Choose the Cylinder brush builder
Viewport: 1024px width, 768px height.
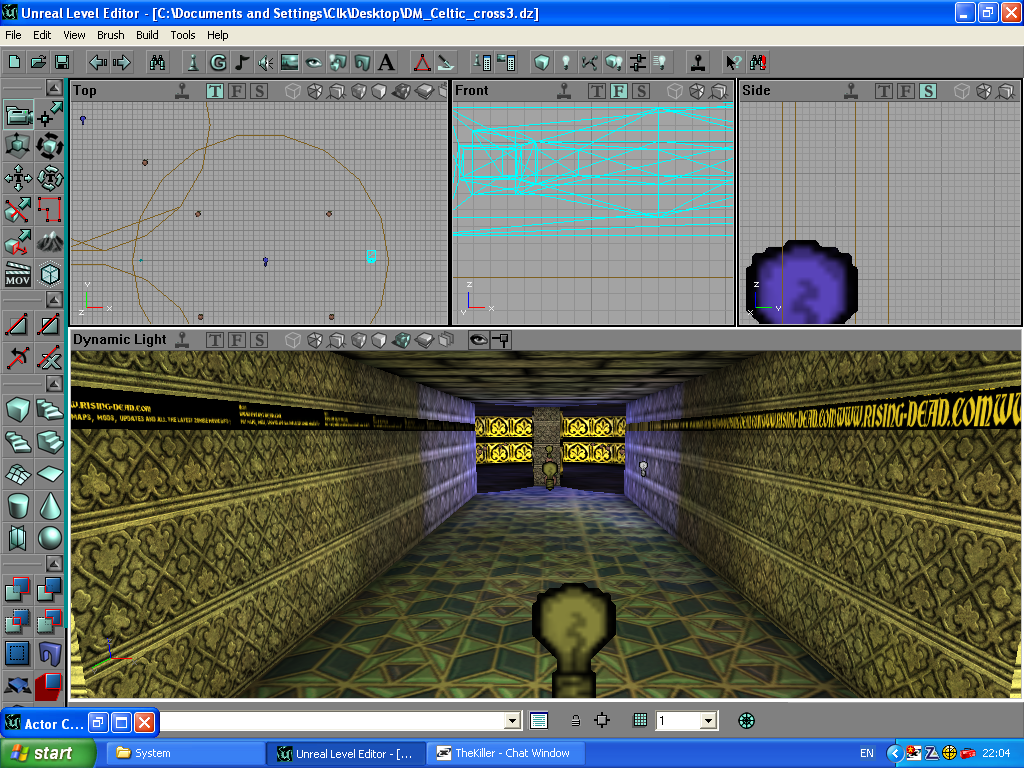pos(18,505)
